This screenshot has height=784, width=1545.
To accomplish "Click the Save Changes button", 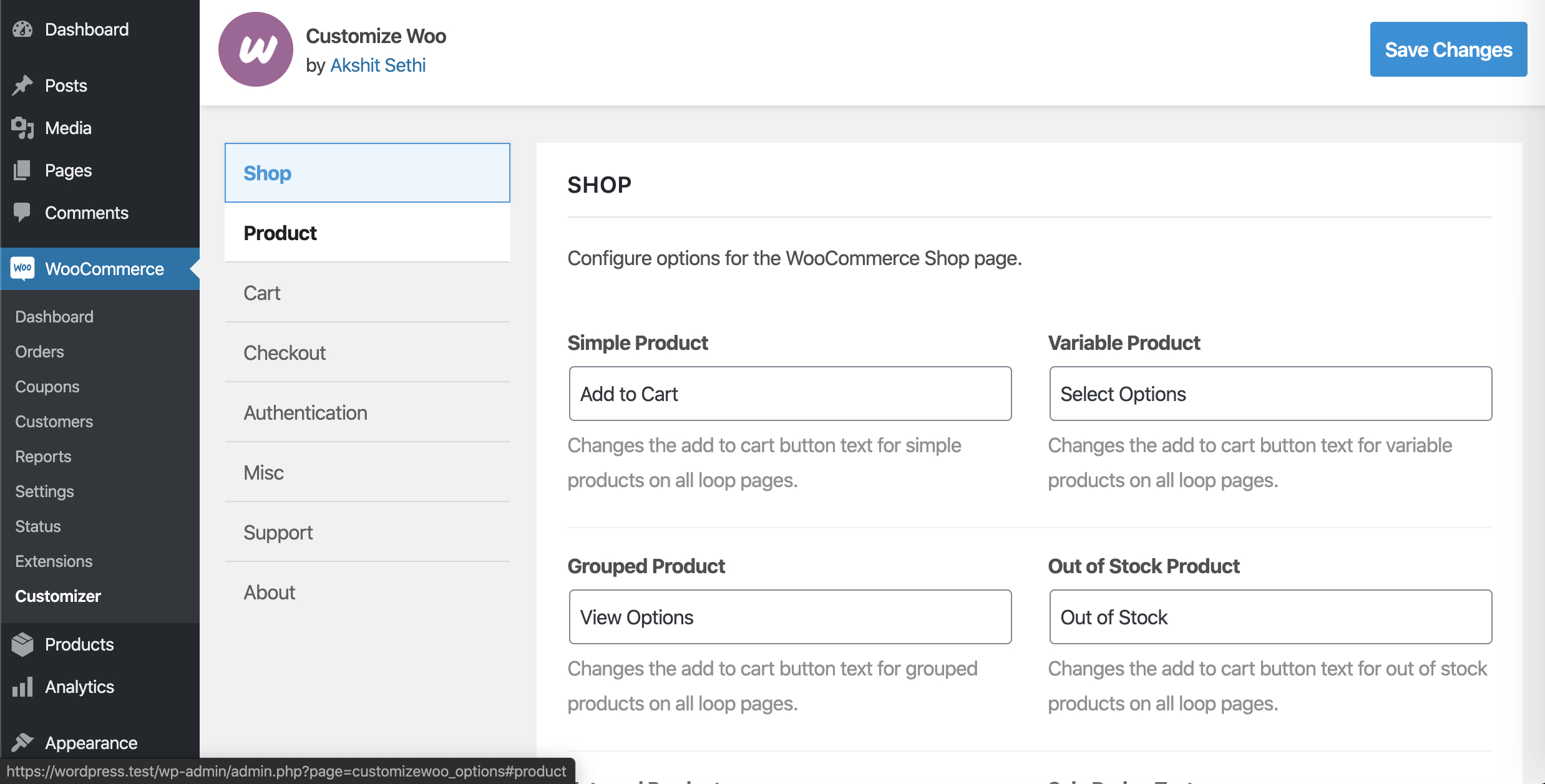I will pyautogui.click(x=1448, y=49).
